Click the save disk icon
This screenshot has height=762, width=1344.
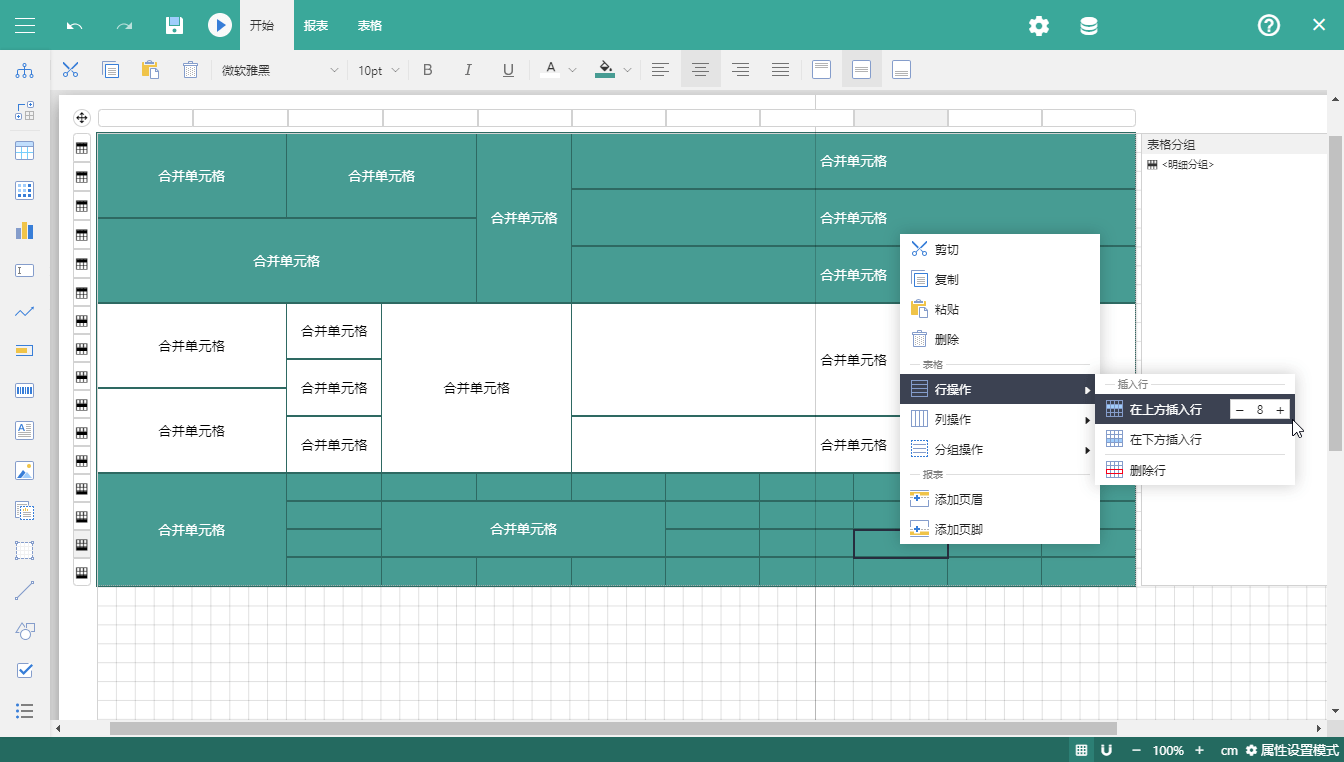(174, 25)
